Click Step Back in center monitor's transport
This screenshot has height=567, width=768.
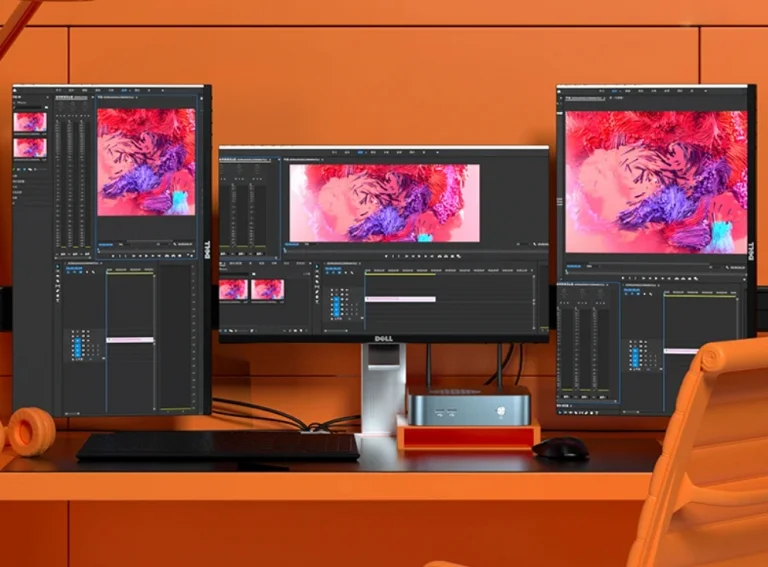click(413, 256)
